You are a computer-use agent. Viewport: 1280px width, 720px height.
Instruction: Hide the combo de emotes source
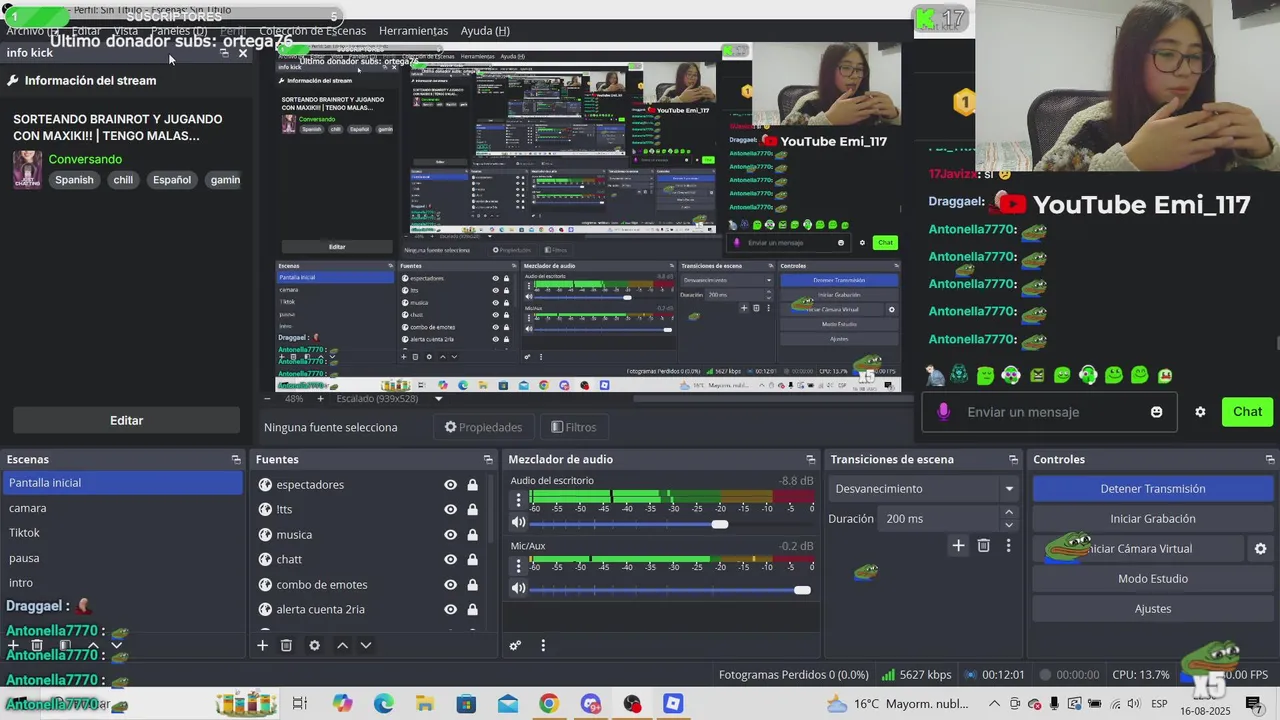[450, 585]
